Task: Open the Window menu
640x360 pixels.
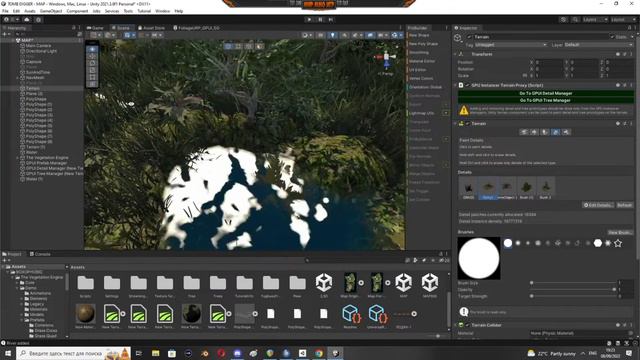Action: click(162, 11)
